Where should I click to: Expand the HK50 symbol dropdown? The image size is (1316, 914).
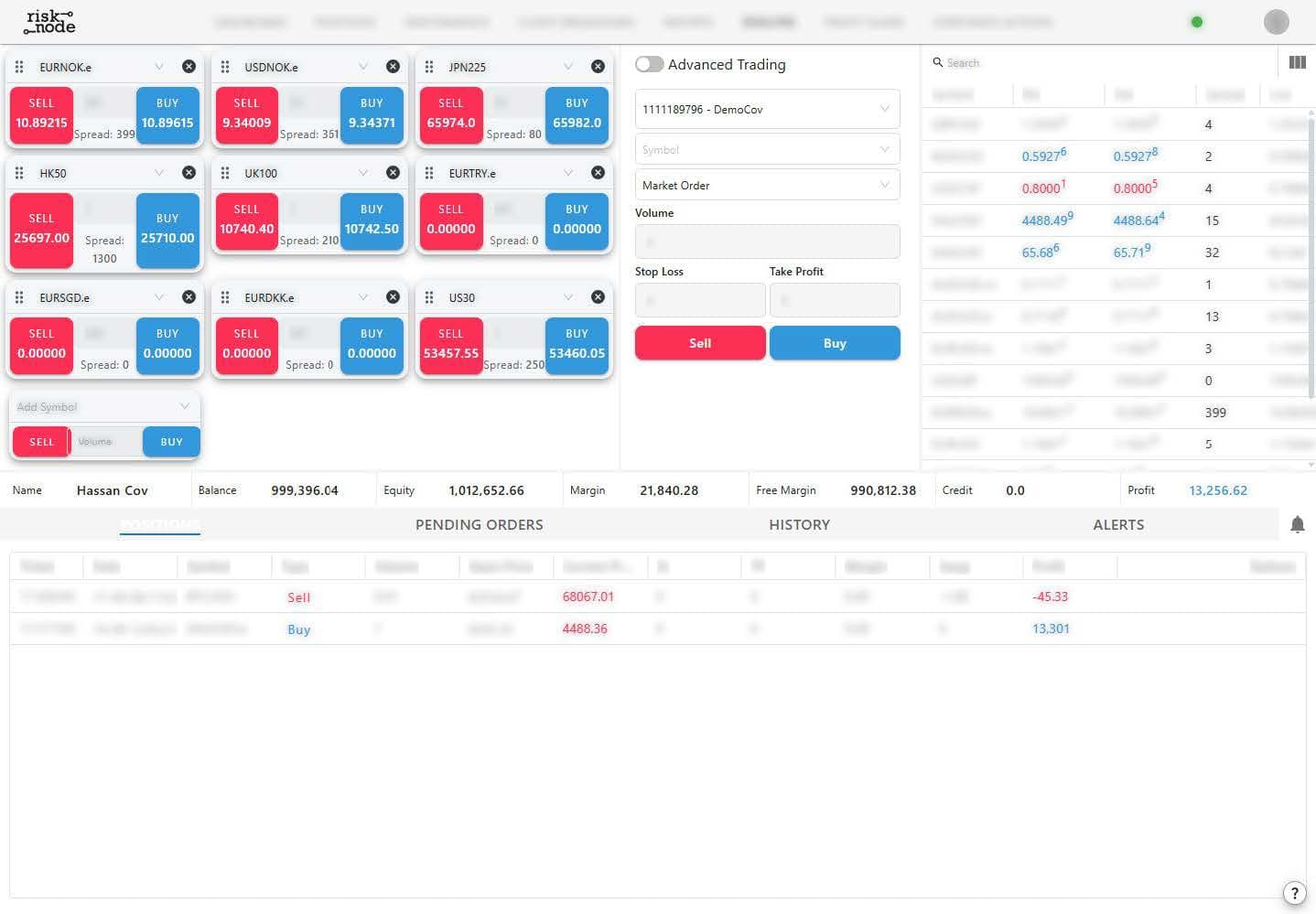click(x=159, y=173)
